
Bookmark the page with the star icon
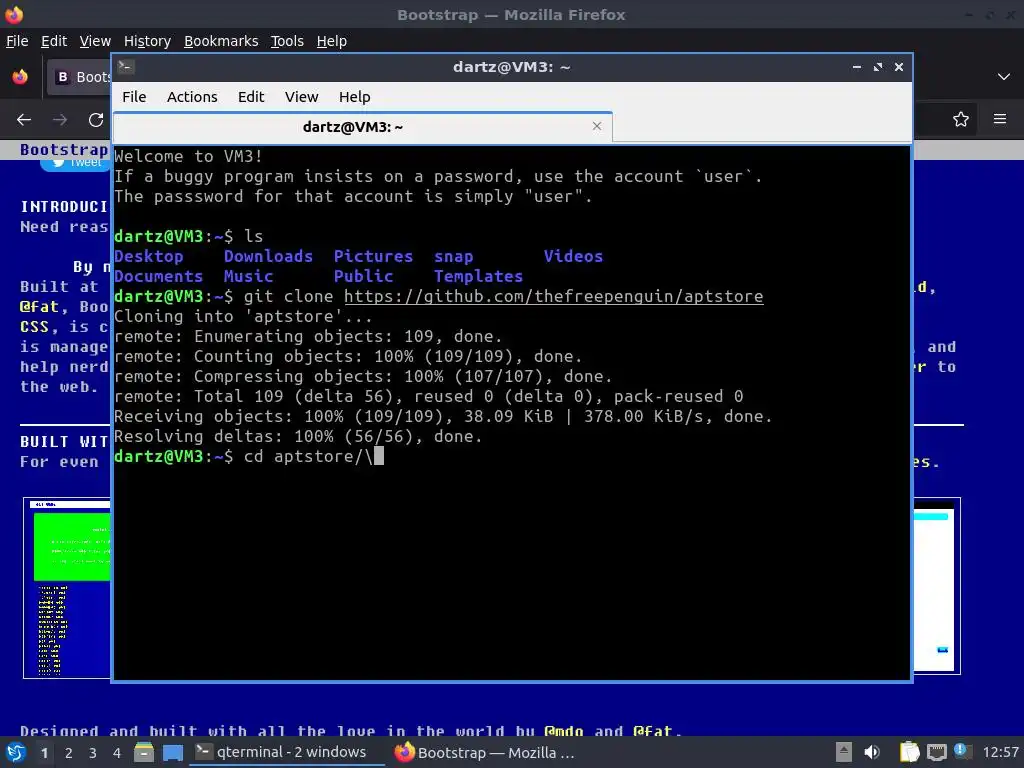coord(961,119)
